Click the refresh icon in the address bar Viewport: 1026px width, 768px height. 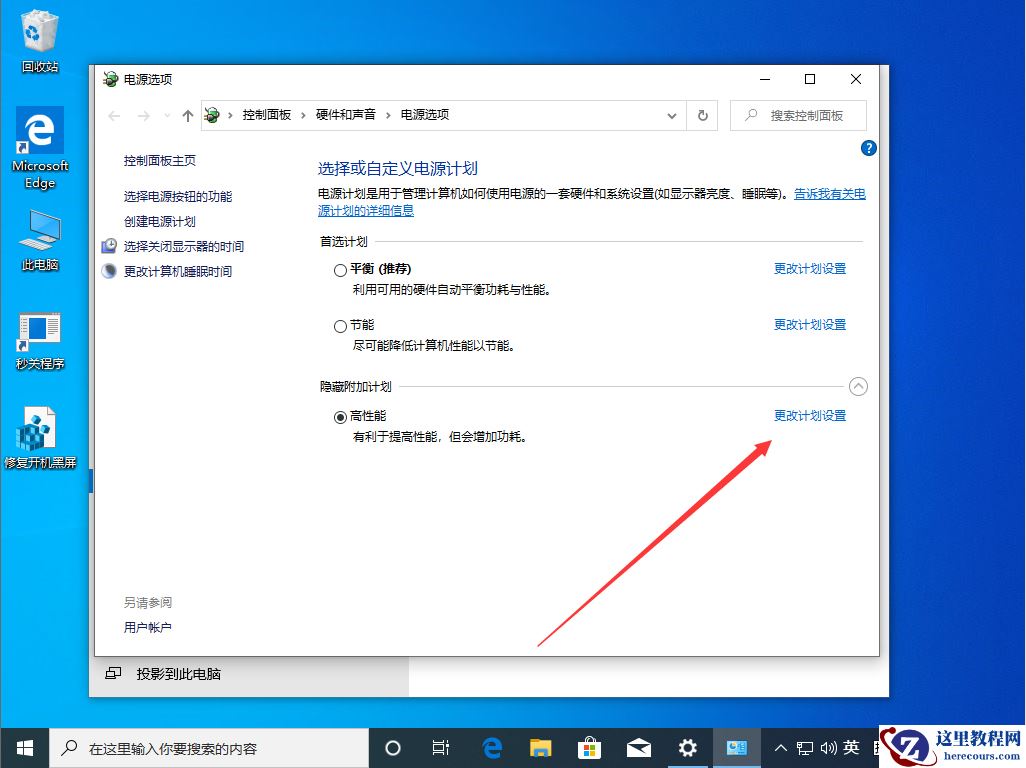point(702,115)
